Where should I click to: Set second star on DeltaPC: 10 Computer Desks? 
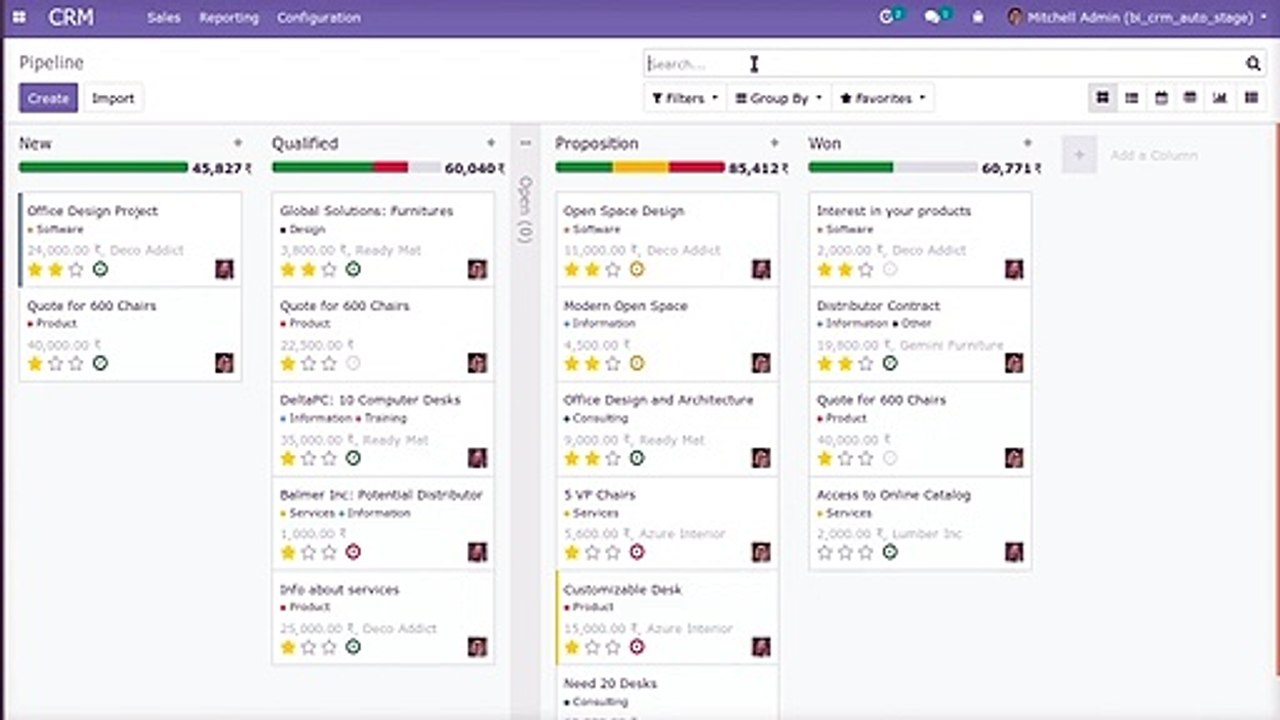pos(309,458)
